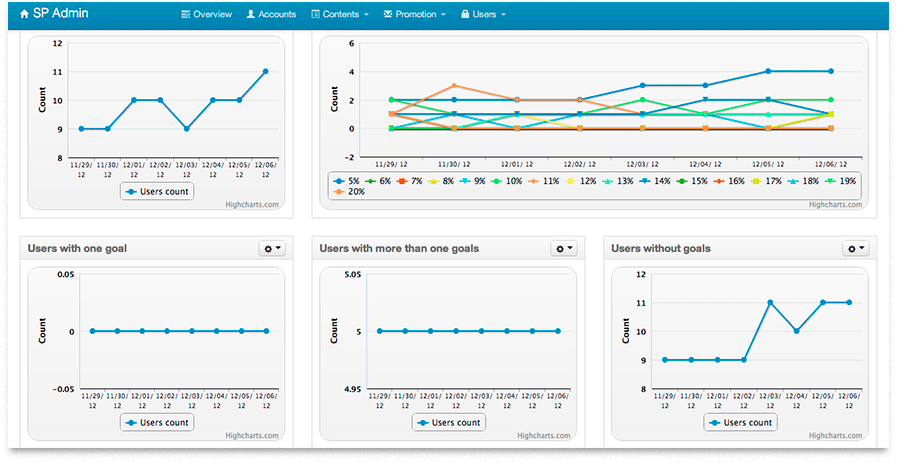
Task: Expand the Promotion dropdown menu
Action: 414,15
